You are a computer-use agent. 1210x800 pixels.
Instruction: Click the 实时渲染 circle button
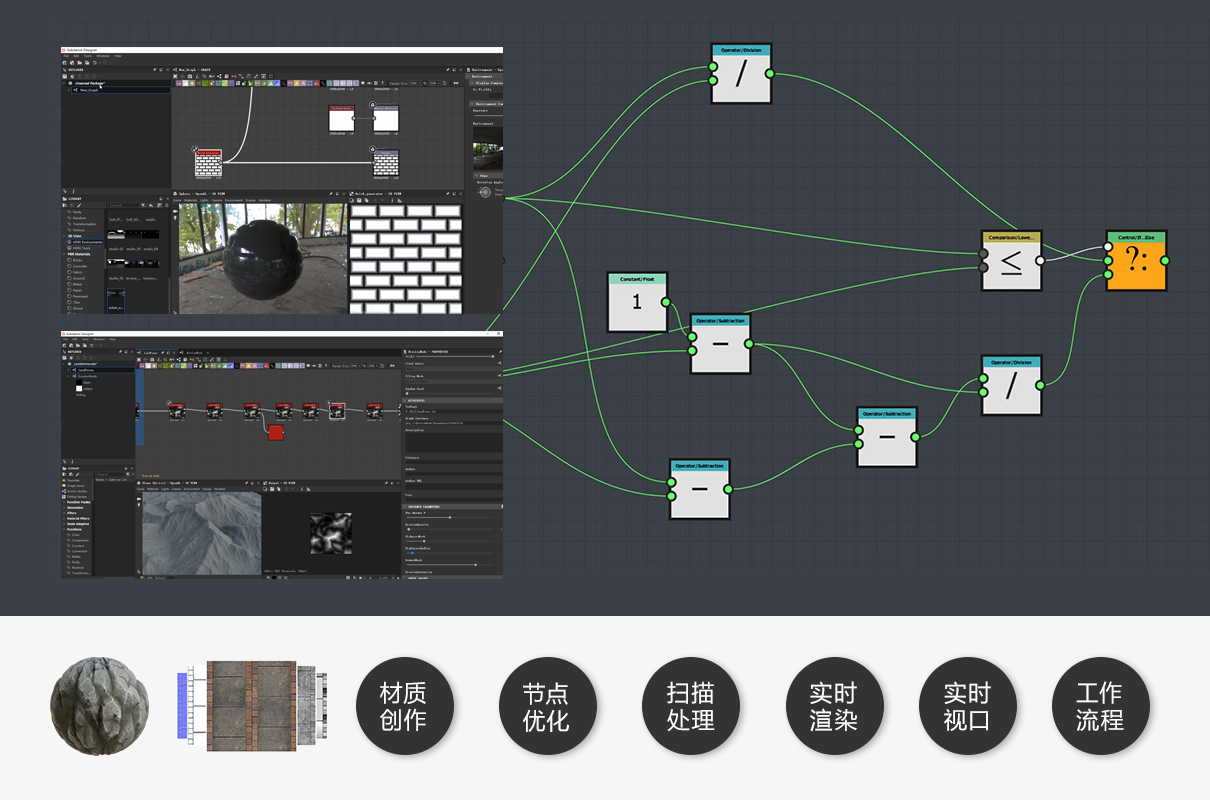(x=834, y=706)
